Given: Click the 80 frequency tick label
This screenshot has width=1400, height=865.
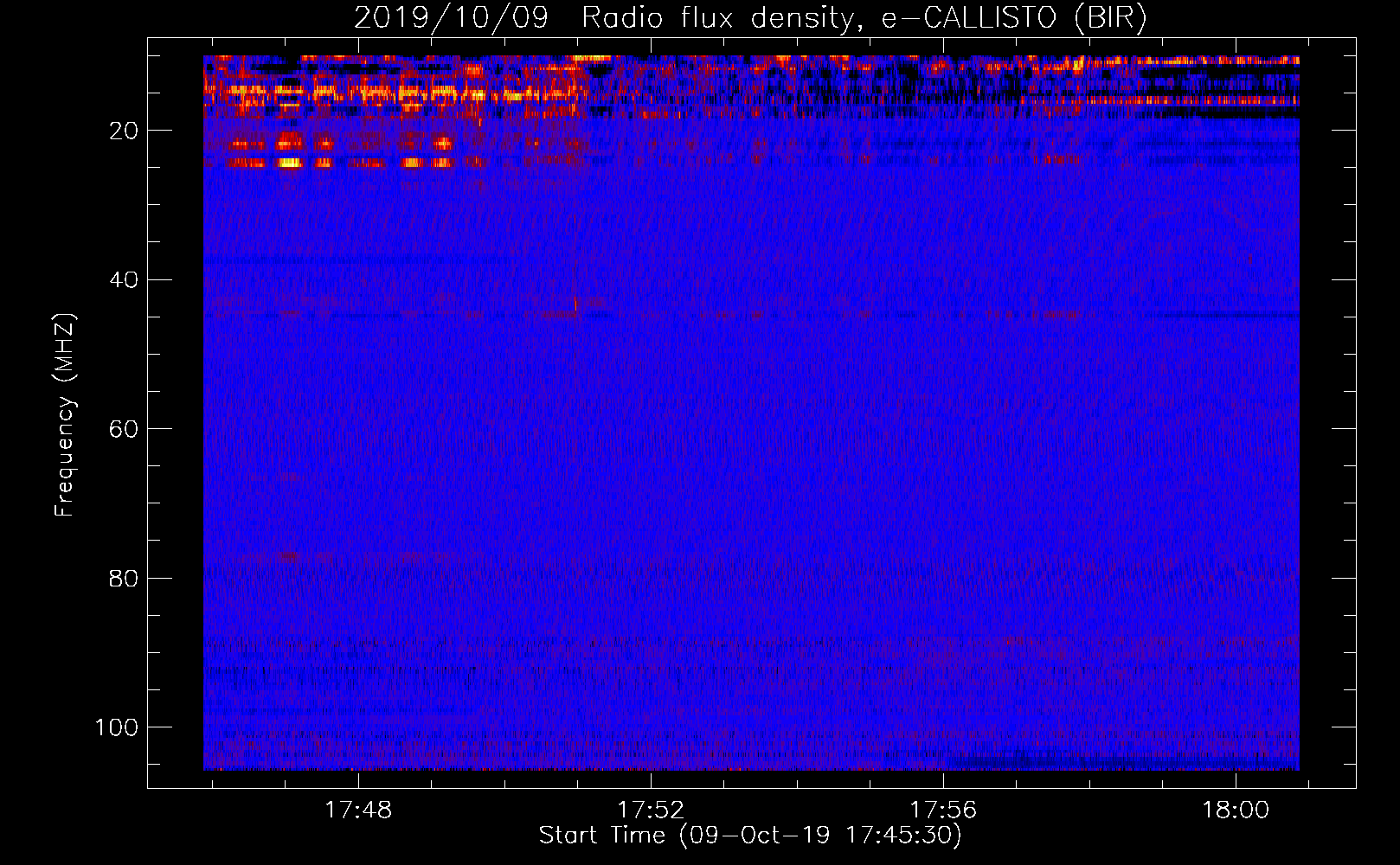Looking at the screenshot, I should (124, 579).
